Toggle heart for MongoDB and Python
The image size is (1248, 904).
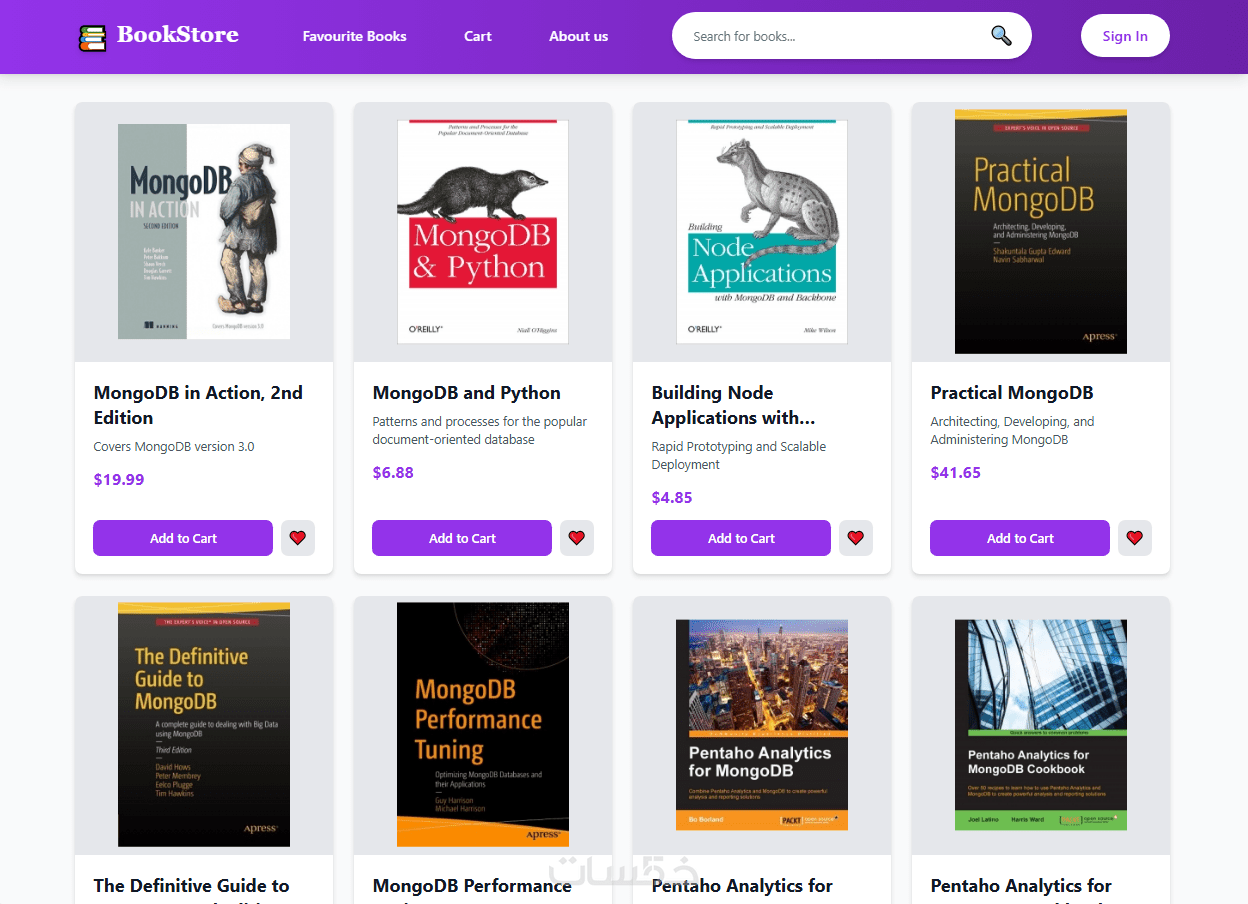point(577,538)
